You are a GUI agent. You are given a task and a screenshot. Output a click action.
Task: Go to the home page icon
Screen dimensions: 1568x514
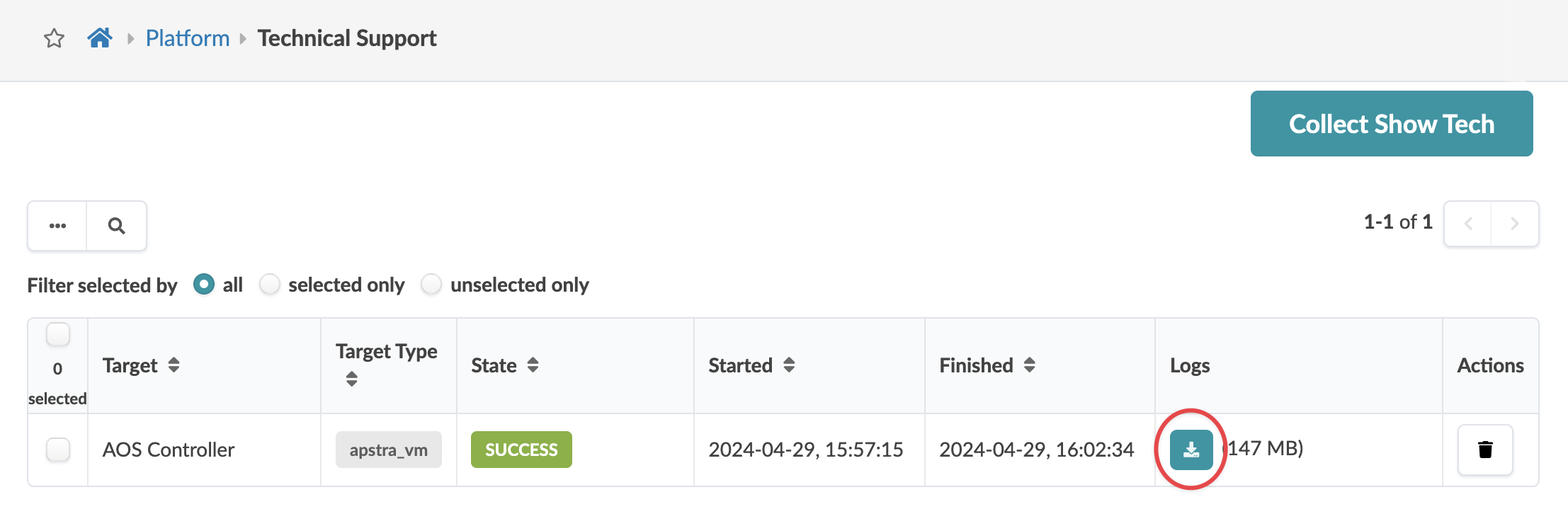[x=100, y=38]
